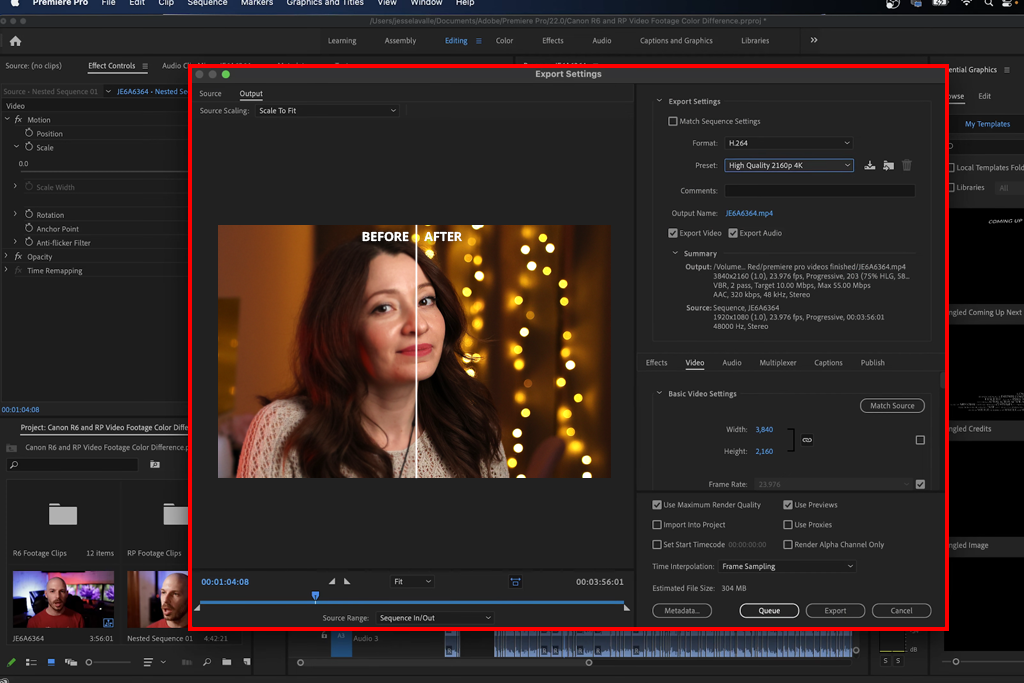Viewport: 1024px width, 683px height.
Task: Toggle the width-height aspect ratio link icon
Action: tap(807, 440)
